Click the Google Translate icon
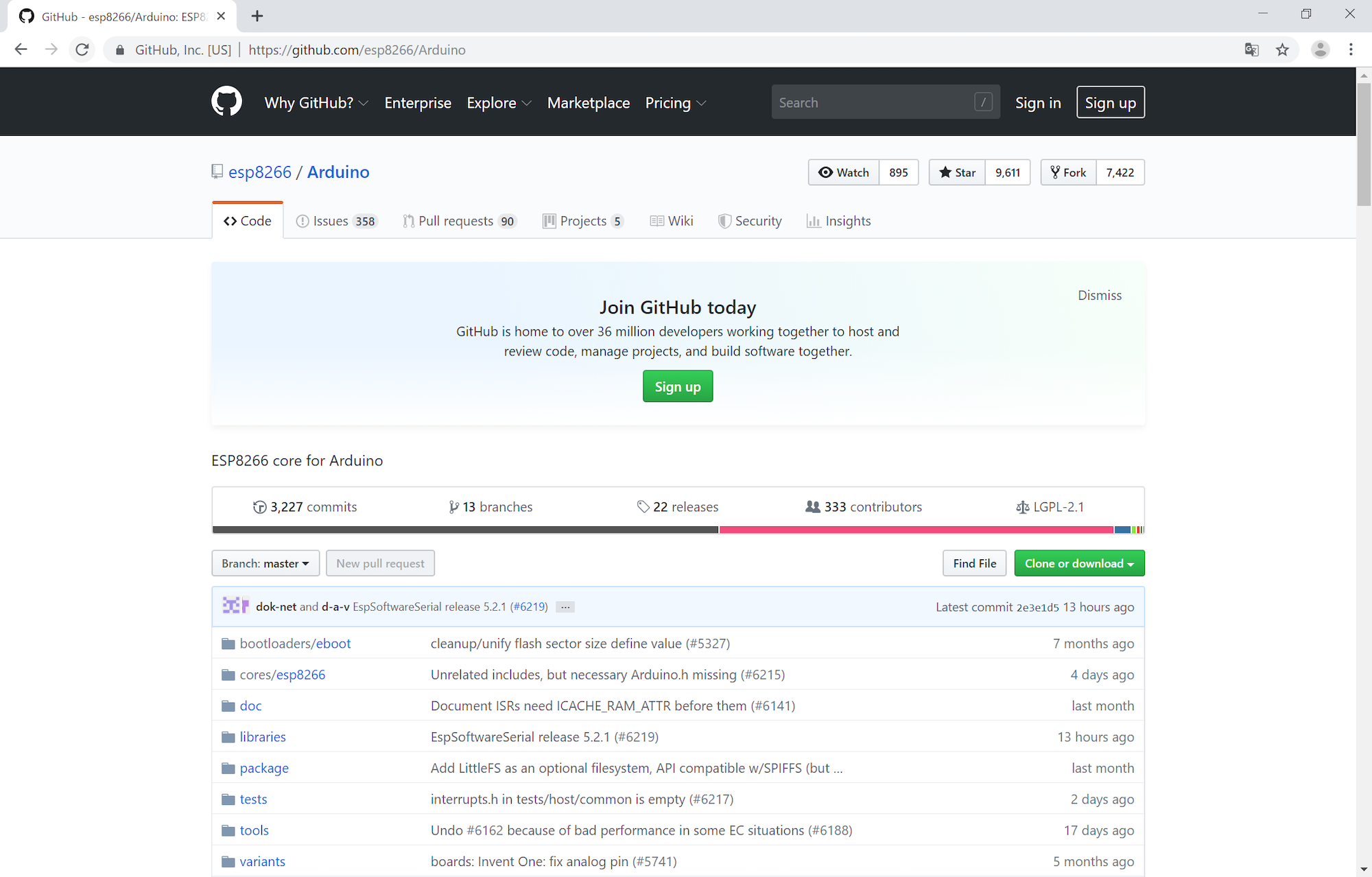This screenshot has width=1372, height=877. click(x=1251, y=49)
